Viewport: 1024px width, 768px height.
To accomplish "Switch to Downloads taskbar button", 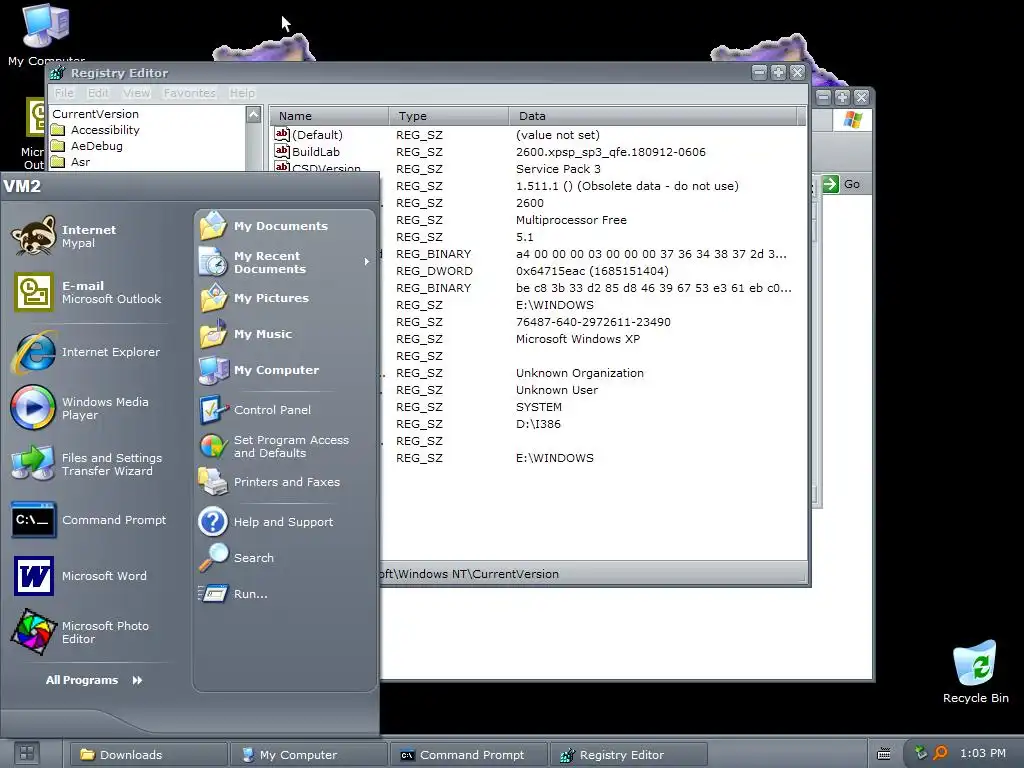I will click(x=149, y=755).
